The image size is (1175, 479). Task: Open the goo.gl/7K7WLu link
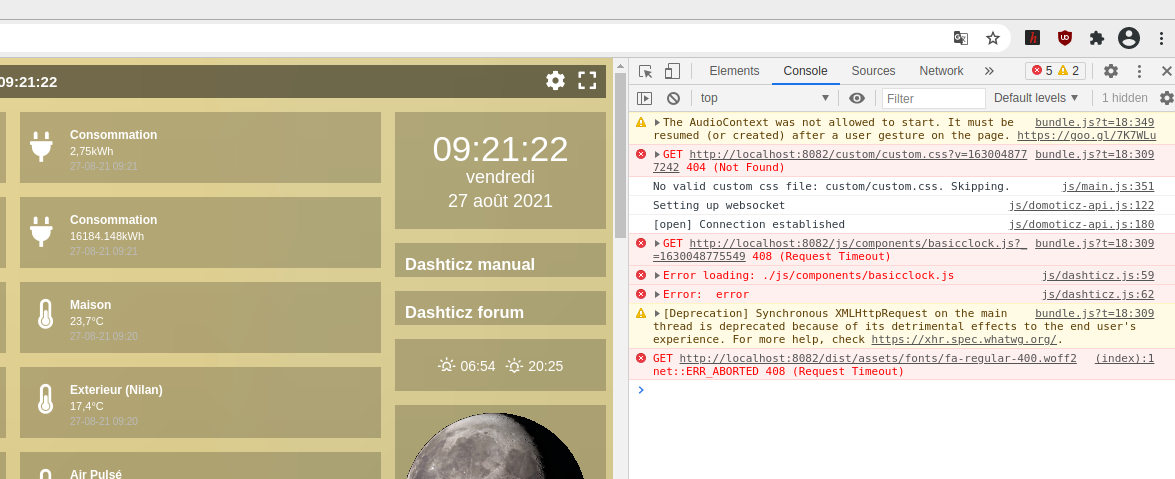(1087, 136)
